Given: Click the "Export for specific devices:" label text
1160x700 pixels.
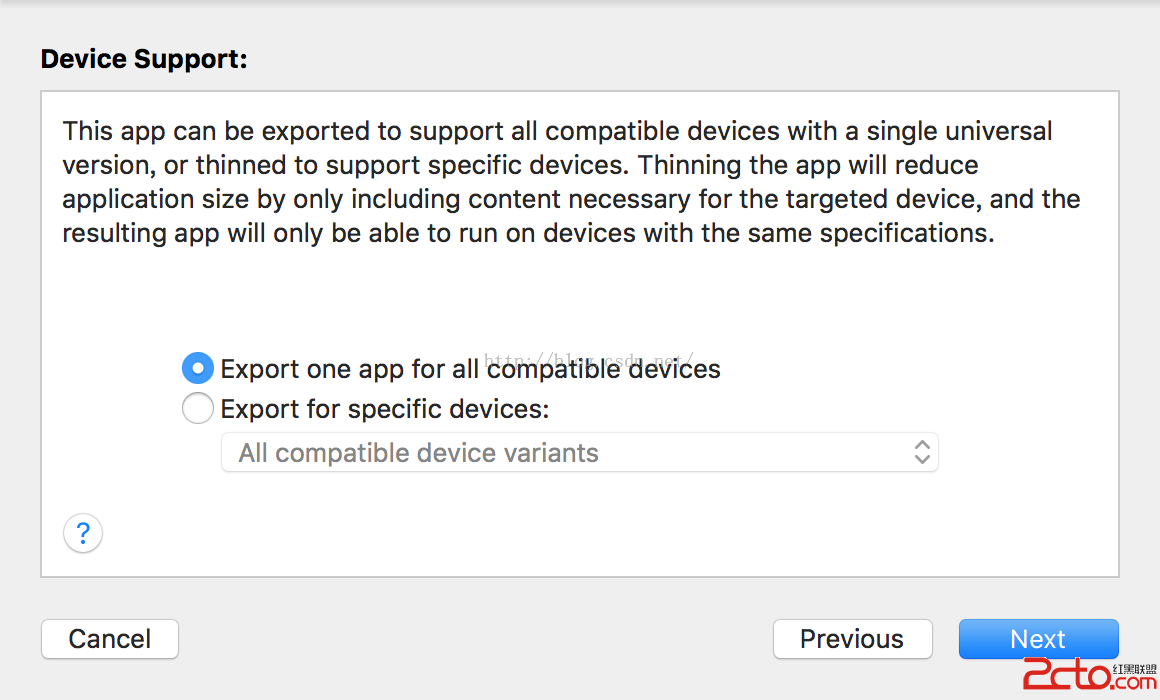Looking at the screenshot, I should (x=385, y=410).
